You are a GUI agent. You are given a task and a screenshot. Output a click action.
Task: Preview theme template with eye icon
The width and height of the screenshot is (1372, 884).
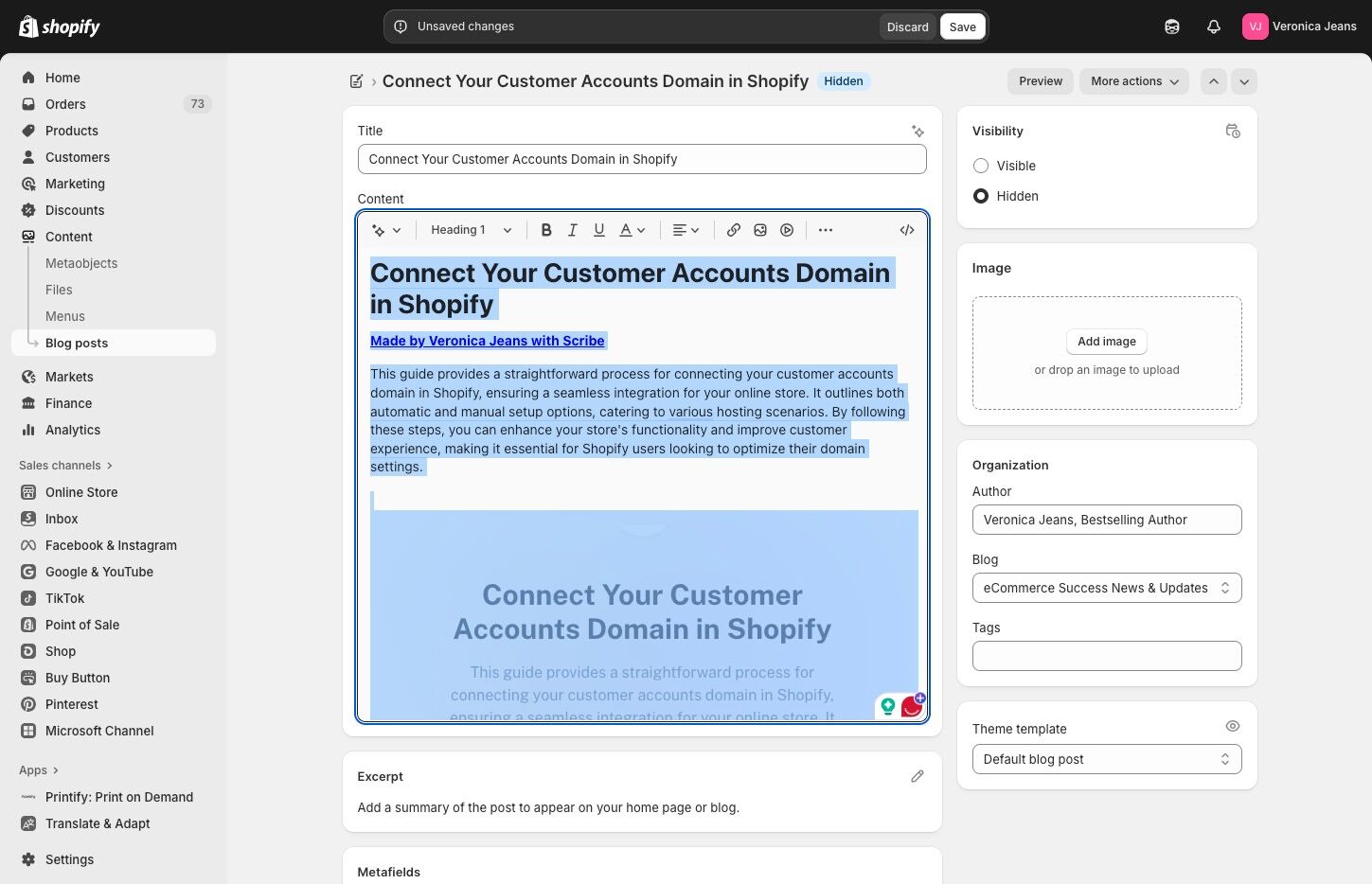point(1233,726)
